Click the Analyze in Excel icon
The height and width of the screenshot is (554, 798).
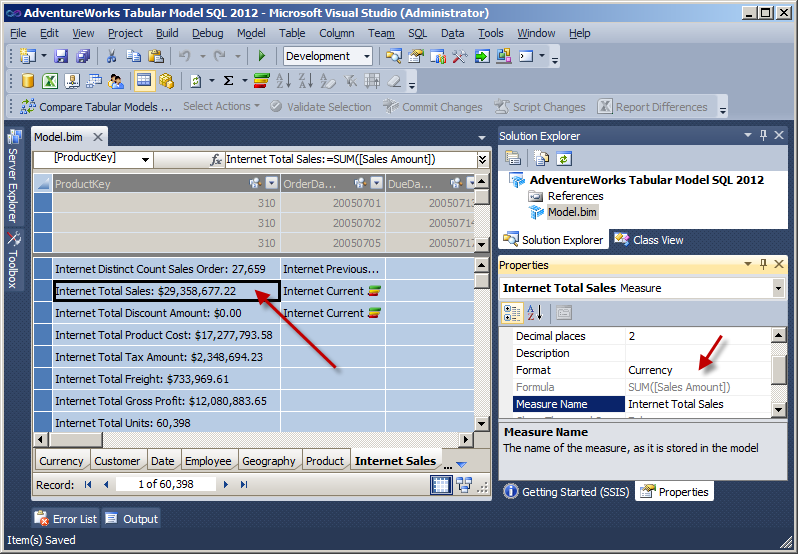(50, 81)
